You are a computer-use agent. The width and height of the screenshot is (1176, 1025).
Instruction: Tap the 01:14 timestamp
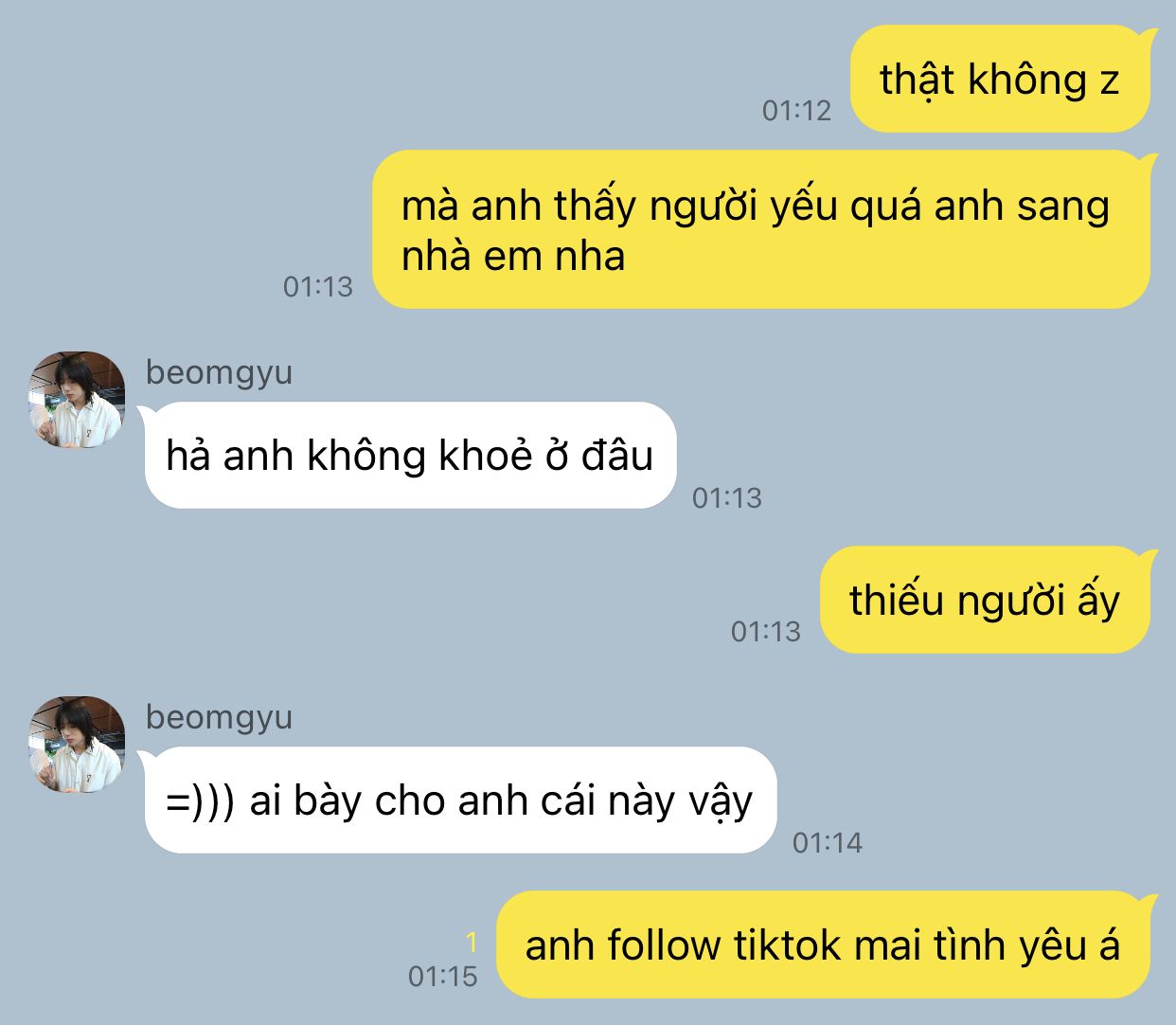[828, 842]
